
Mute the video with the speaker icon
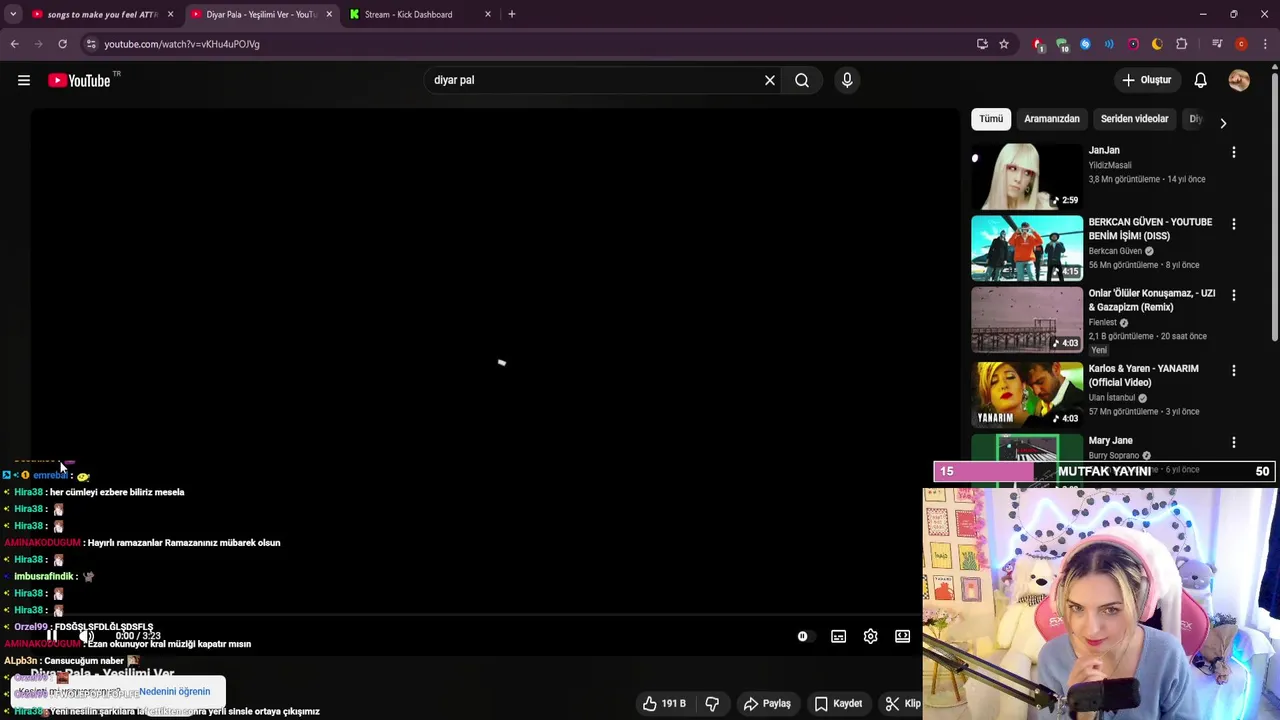87,636
